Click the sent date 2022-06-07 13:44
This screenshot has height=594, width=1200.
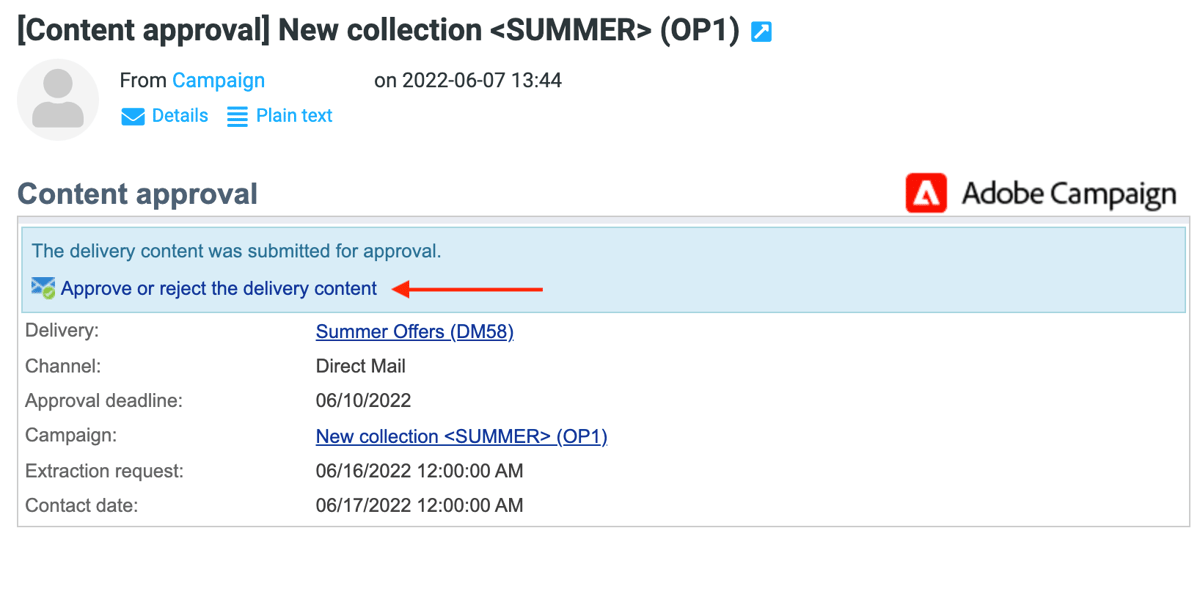click(x=468, y=80)
